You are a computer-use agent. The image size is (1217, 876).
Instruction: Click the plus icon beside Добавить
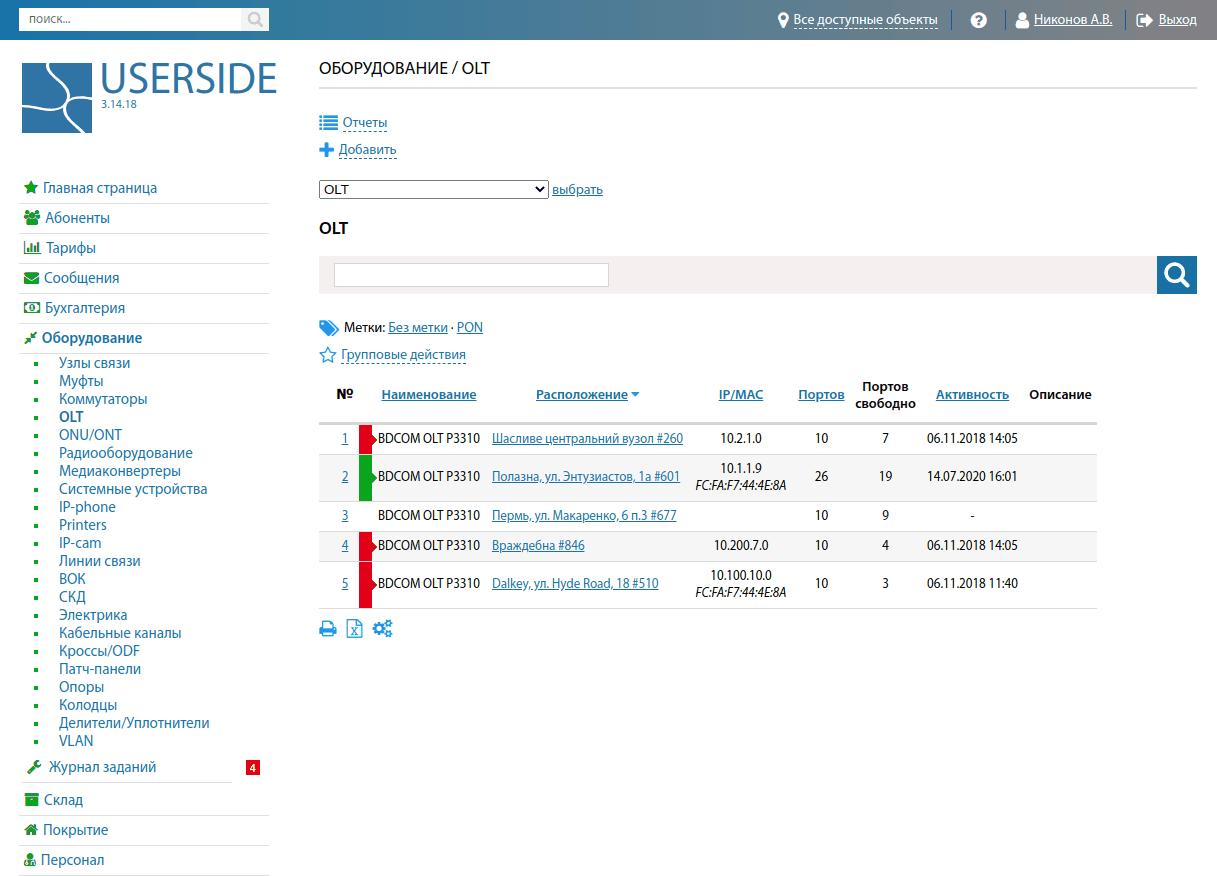pyautogui.click(x=326, y=149)
